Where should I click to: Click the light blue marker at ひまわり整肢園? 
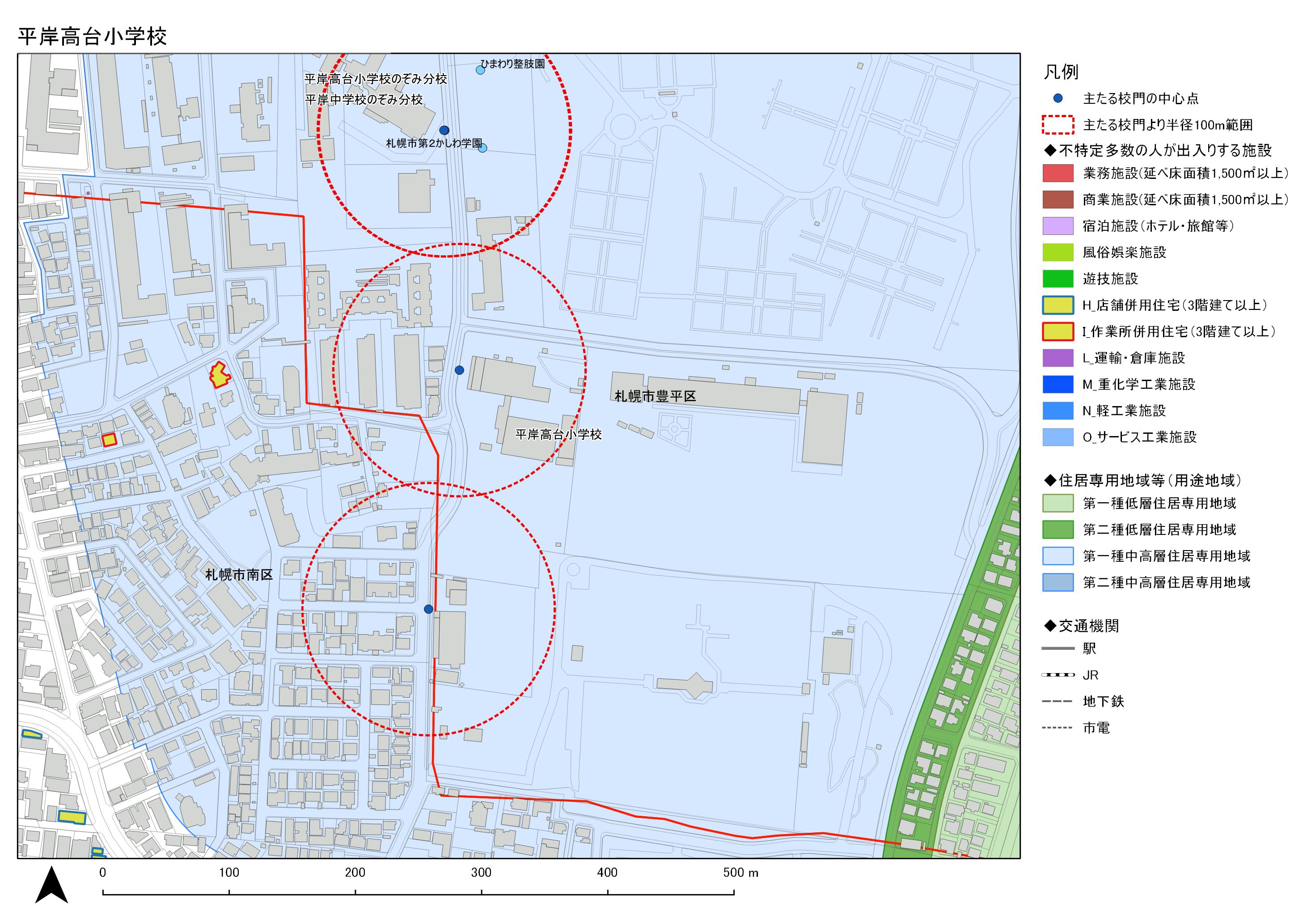[x=480, y=70]
